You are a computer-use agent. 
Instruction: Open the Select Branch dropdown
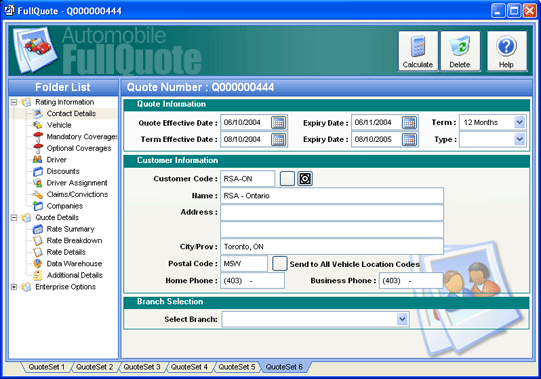coord(402,319)
